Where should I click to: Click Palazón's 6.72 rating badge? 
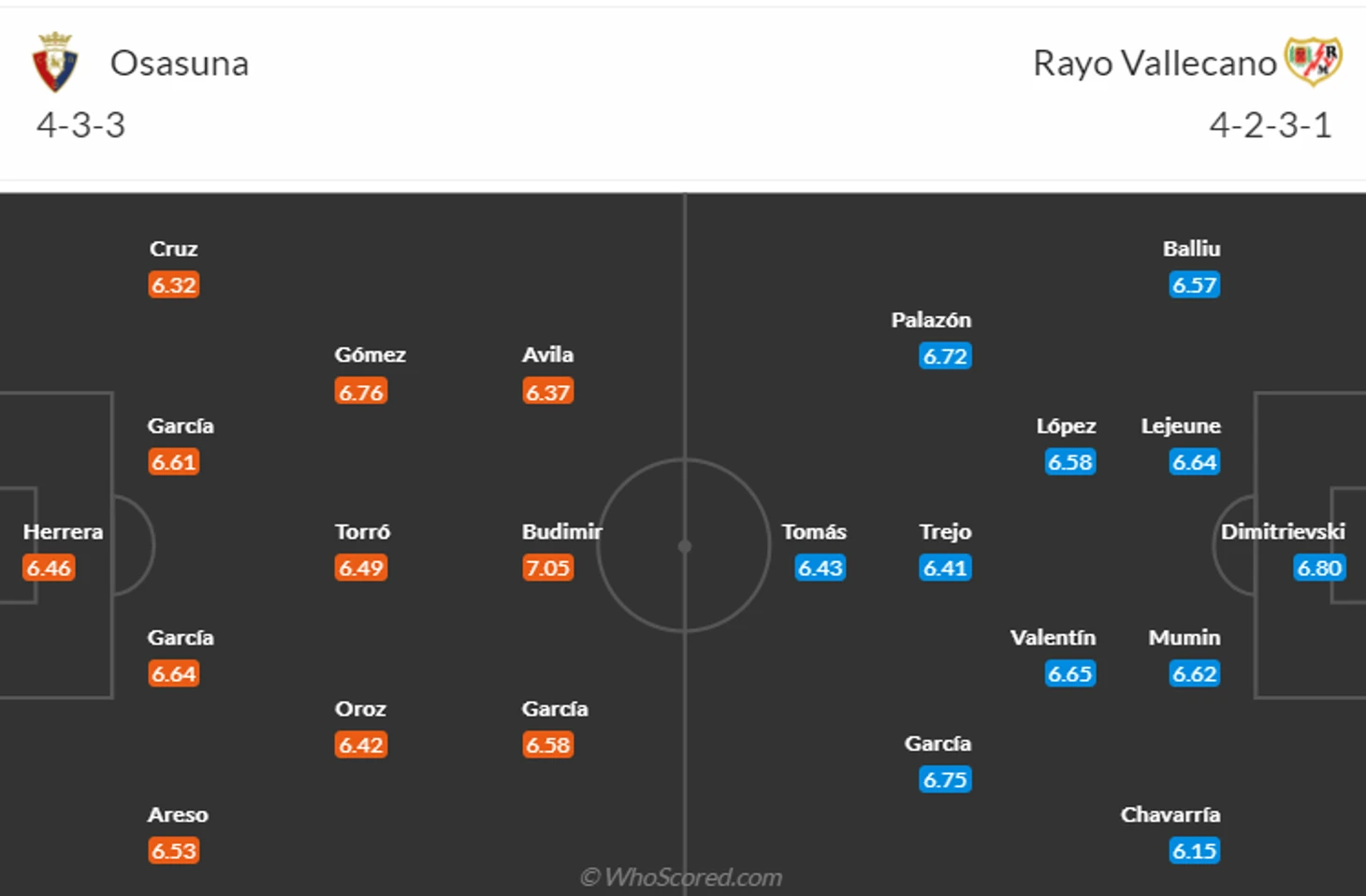[x=945, y=356]
